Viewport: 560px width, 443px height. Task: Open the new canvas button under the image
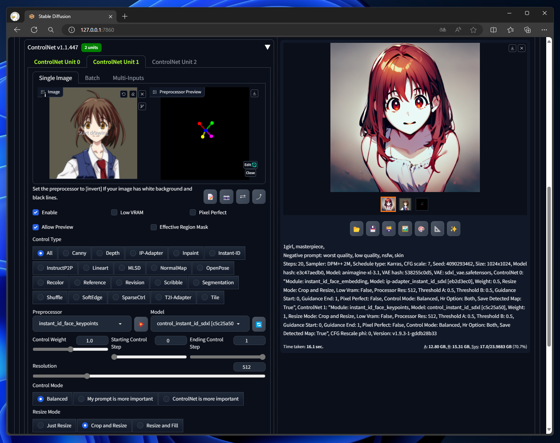click(x=210, y=197)
